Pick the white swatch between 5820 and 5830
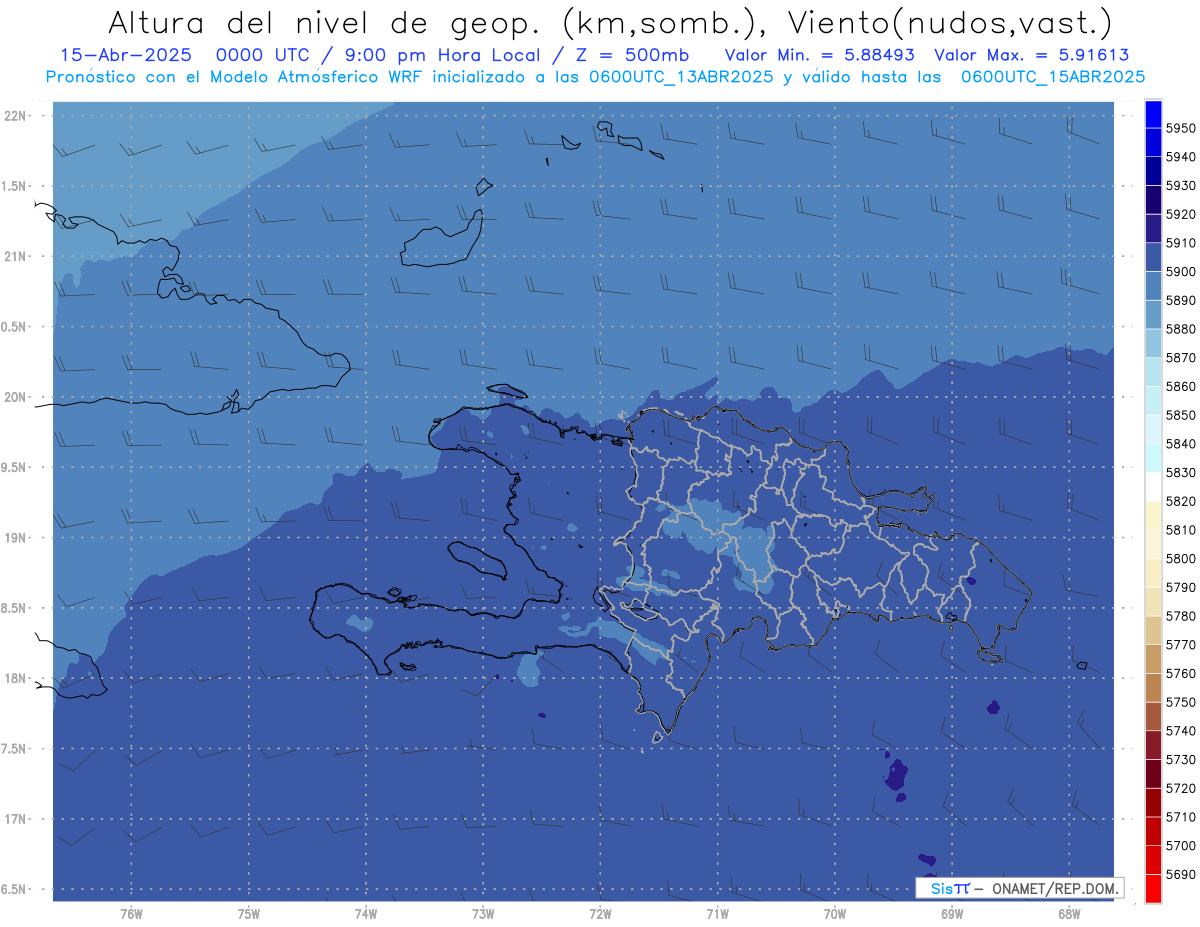Viewport: 1200px width, 927px height. click(x=1153, y=487)
